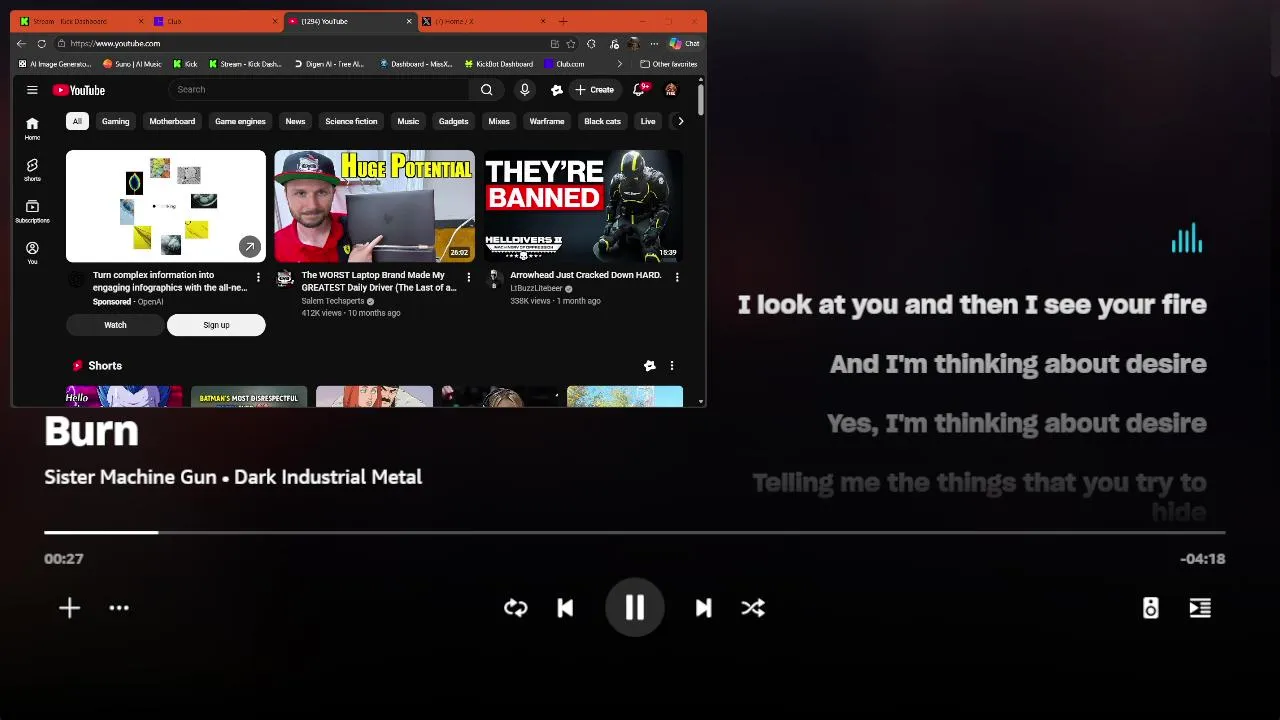Click the audio equalizer bars icon above the lyrics
This screenshot has width=1280, height=720.
click(x=1187, y=239)
